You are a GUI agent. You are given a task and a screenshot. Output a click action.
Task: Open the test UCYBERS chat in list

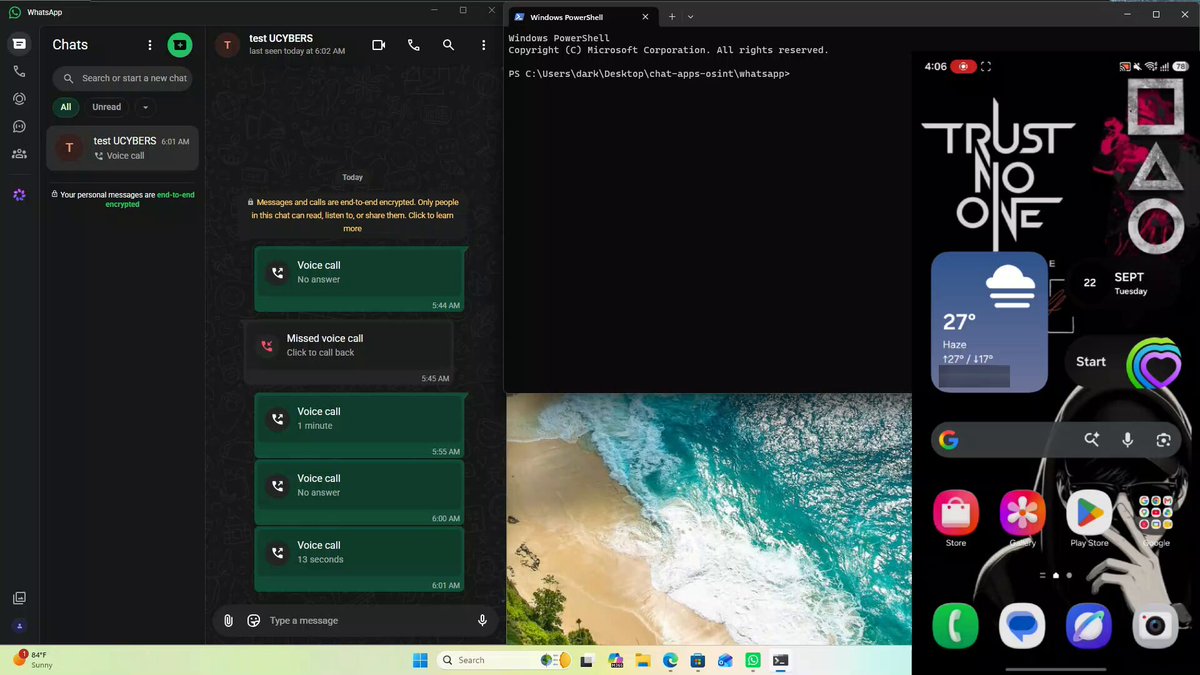pos(122,148)
